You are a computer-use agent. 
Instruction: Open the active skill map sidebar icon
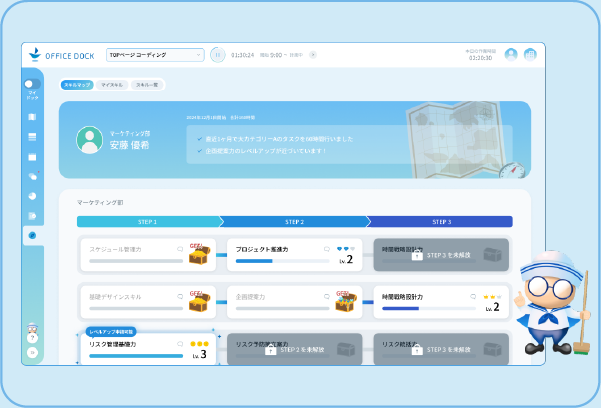[33, 236]
